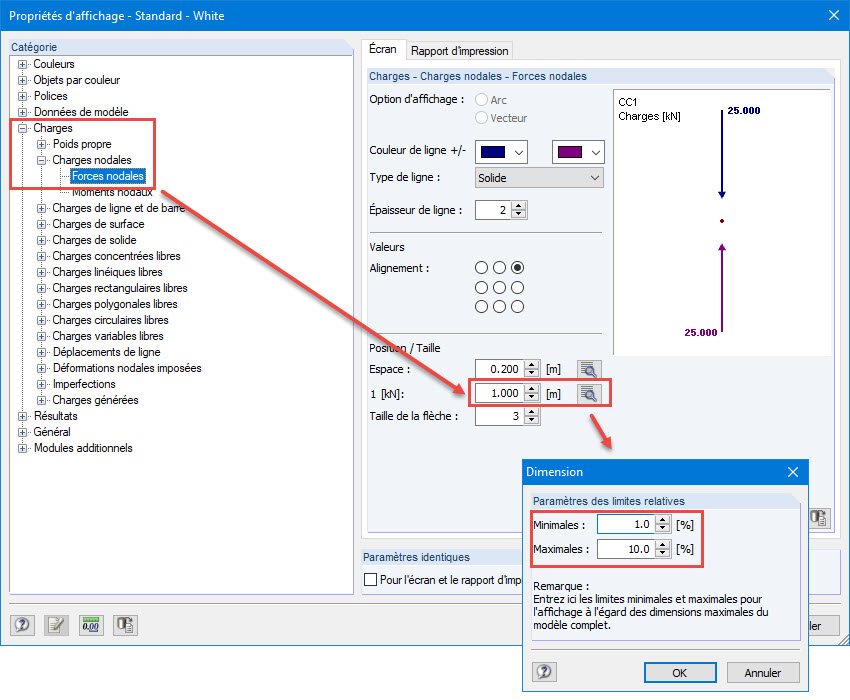
Task: Click the edit notes icon in bottom toolbar
Action: coord(56,625)
